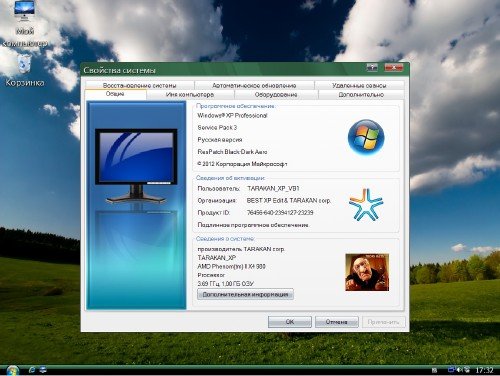
Task: Click the Русская версия line
Action: [220, 140]
